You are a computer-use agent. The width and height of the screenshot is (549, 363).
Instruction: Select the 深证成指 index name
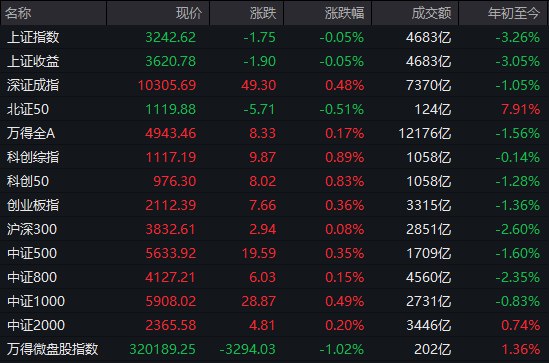33,85
